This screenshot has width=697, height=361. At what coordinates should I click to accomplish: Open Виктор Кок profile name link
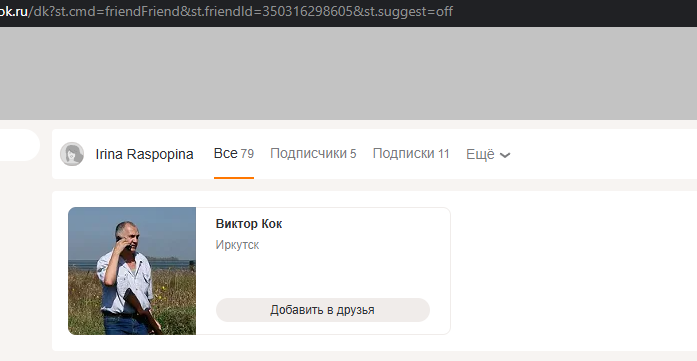click(x=249, y=224)
